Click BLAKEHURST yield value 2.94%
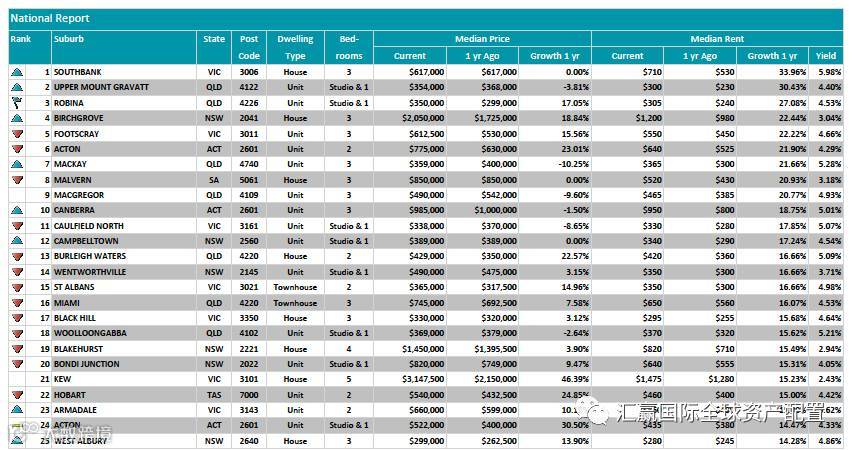This screenshot has height=450, width=853. coord(830,349)
